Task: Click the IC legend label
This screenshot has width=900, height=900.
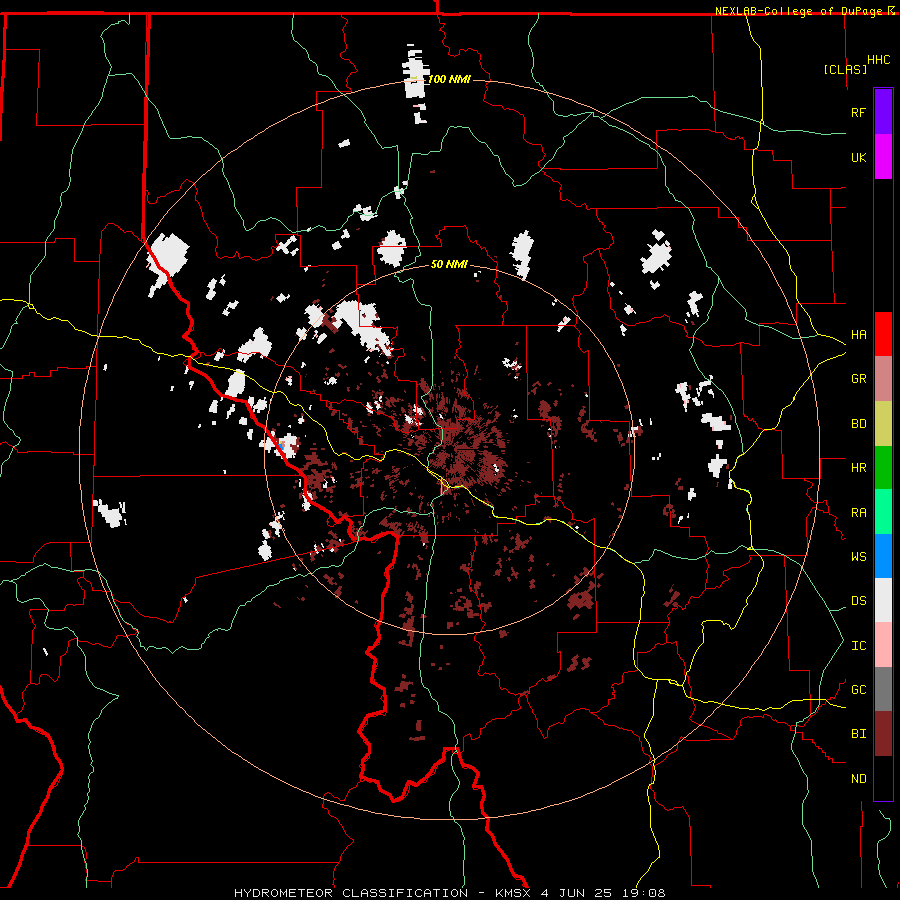Action: tap(858, 645)
